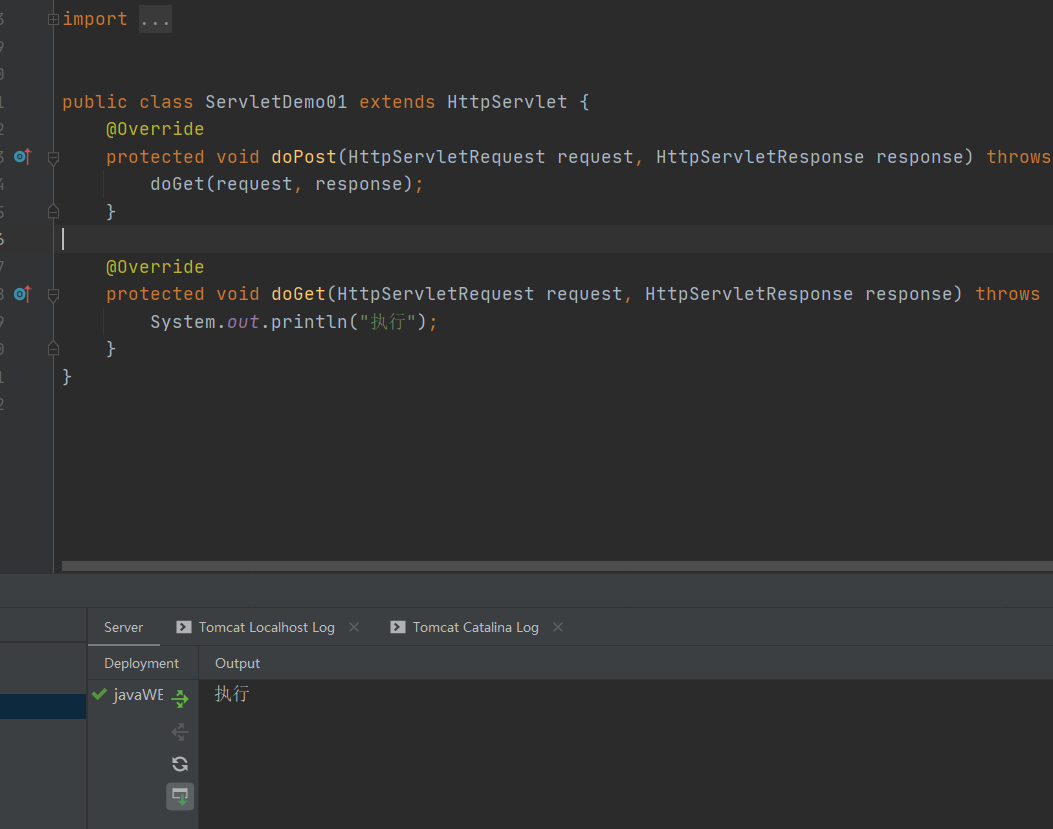Image resolution: width=1053 pixels, height=829 pixels.
Task: Expand the folded import statements
Action: 53,19
